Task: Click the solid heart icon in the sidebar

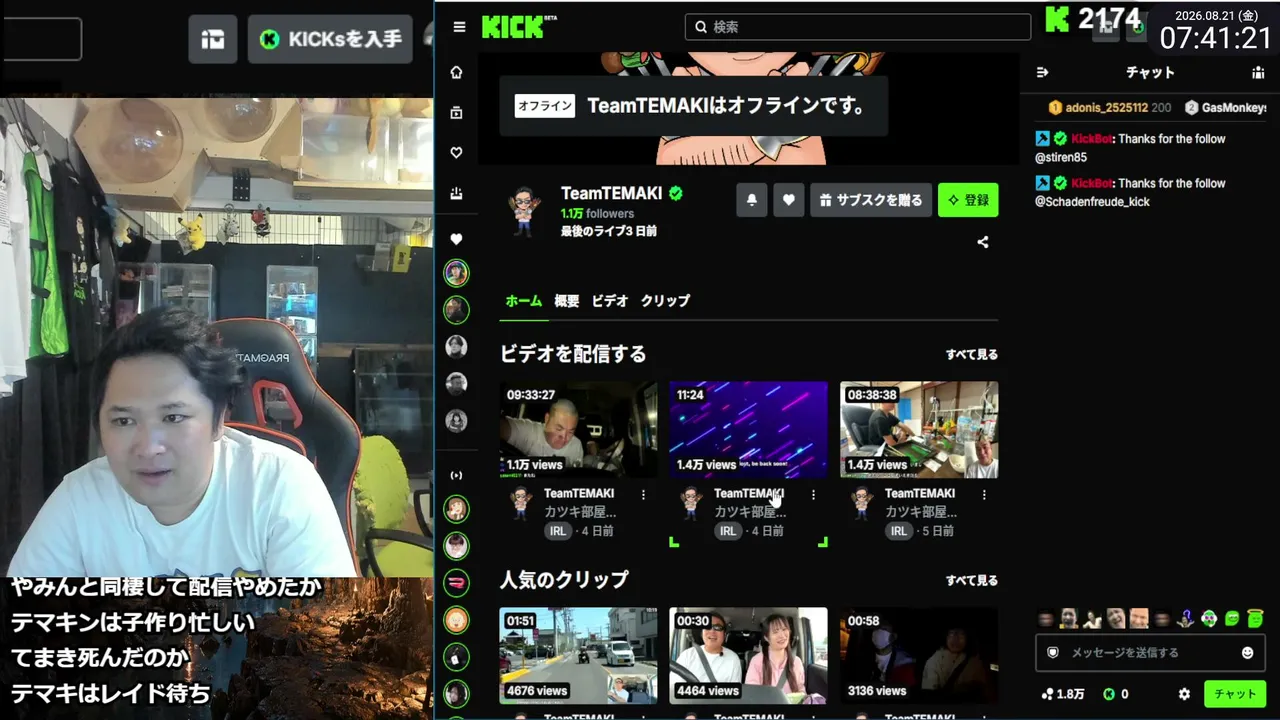Action: pyautogui.click(x=456, y=239)
